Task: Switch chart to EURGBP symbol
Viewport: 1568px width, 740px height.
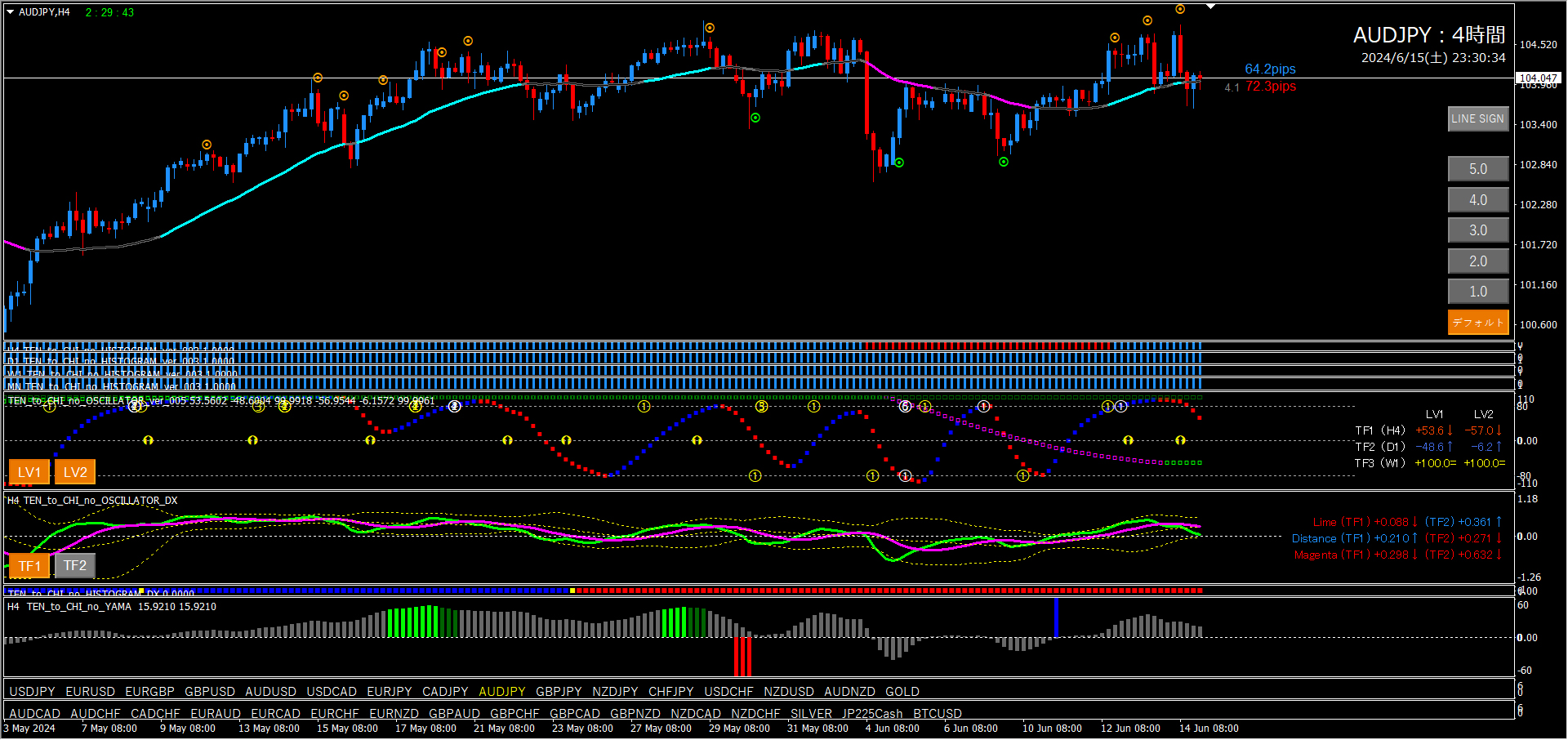Action: (149, 692)
